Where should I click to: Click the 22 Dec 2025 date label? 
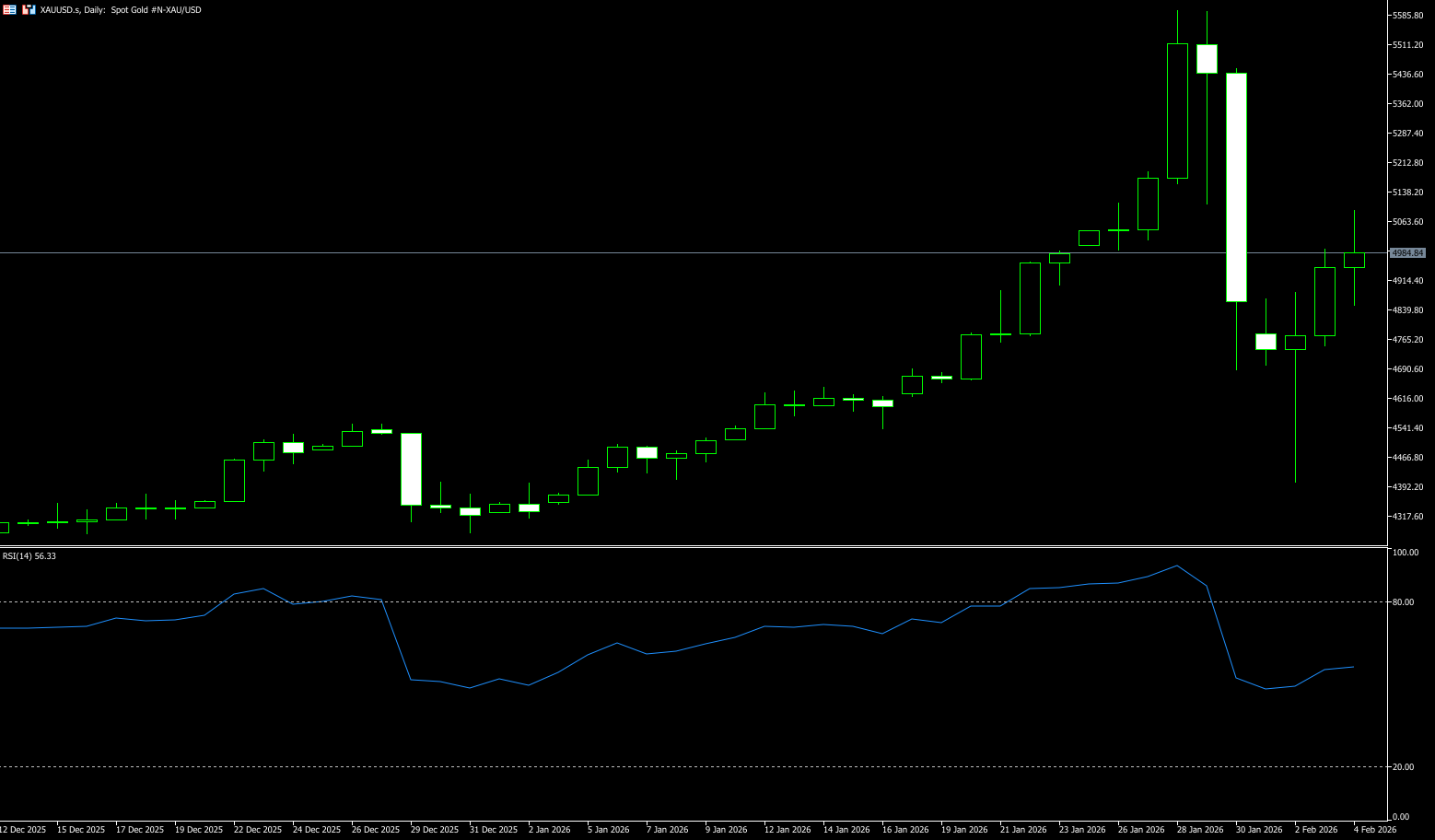[258, 830]
